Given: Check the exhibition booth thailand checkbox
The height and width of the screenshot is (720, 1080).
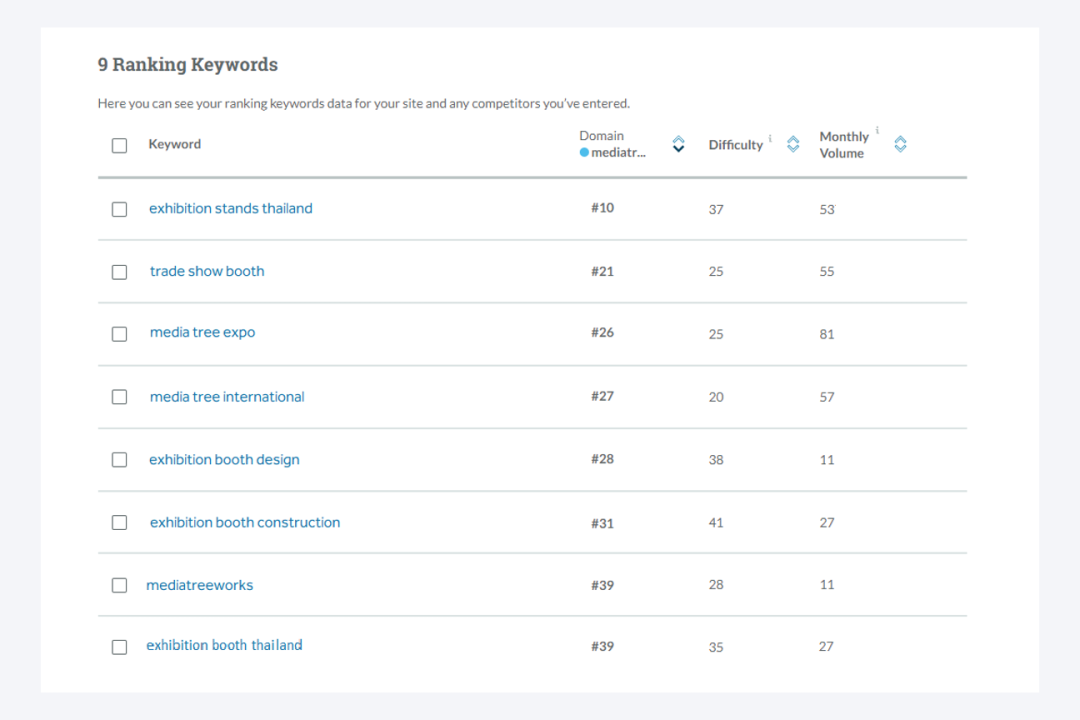Looking at the screenshot, I should click(x=119, y=647).
